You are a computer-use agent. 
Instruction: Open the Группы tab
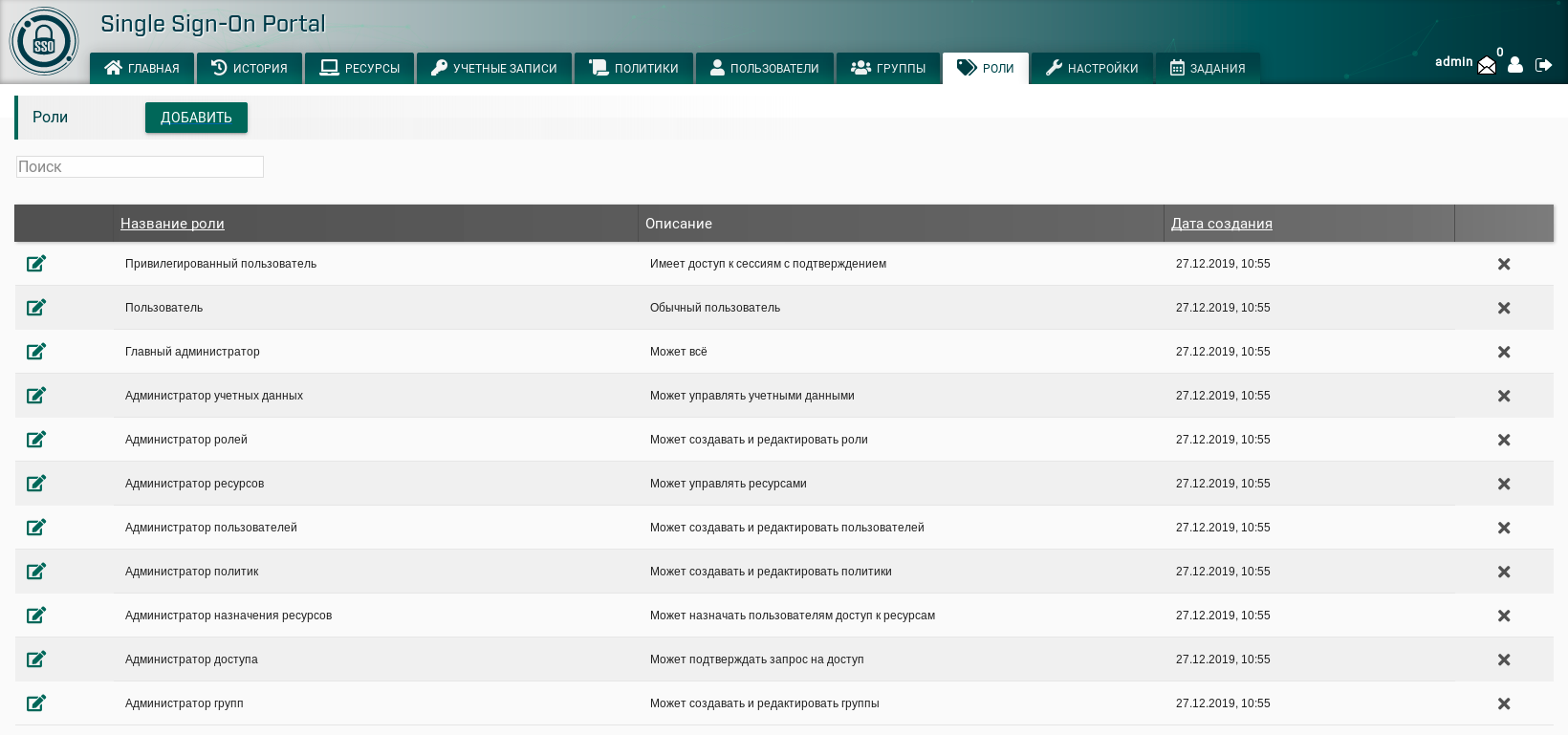(888, 68)
